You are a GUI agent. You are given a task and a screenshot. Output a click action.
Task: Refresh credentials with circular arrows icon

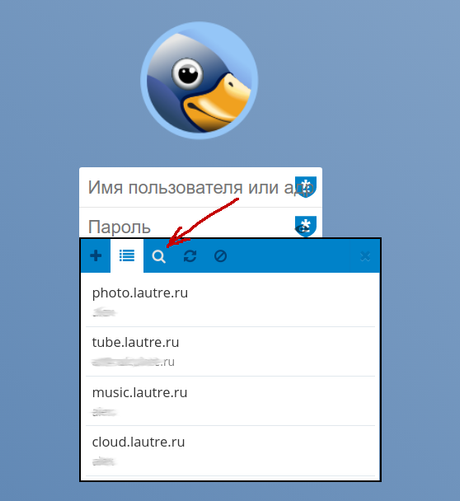pyautogui.click(x=190, y=256)
